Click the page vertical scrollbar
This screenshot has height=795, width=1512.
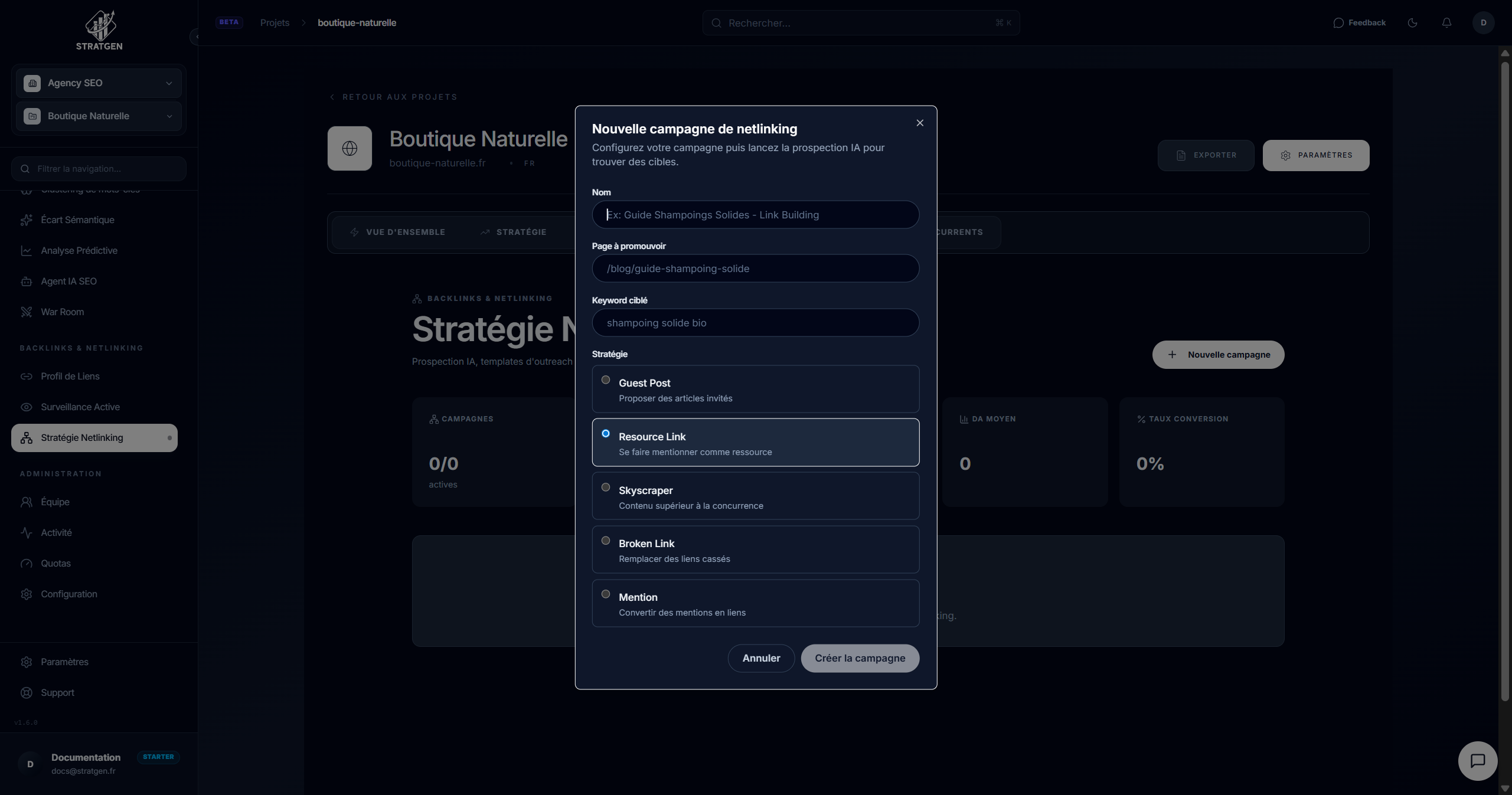click(1505, 378)
